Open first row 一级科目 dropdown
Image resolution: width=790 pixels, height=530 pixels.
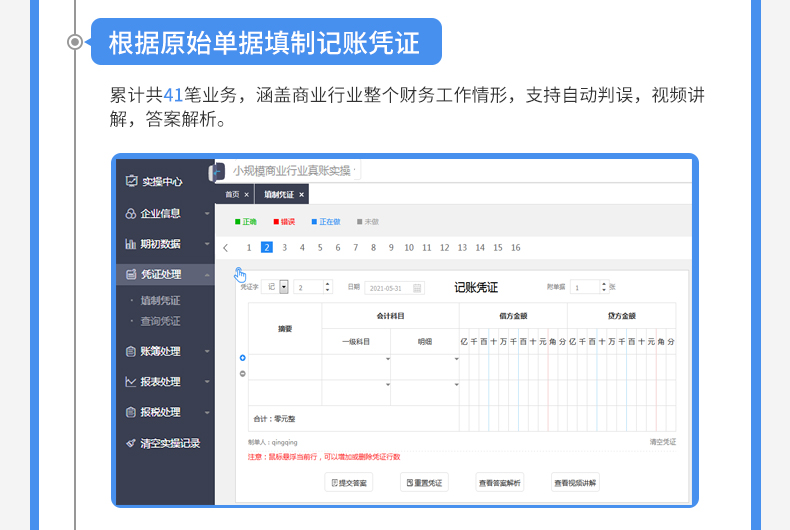(x=387, y=359)
